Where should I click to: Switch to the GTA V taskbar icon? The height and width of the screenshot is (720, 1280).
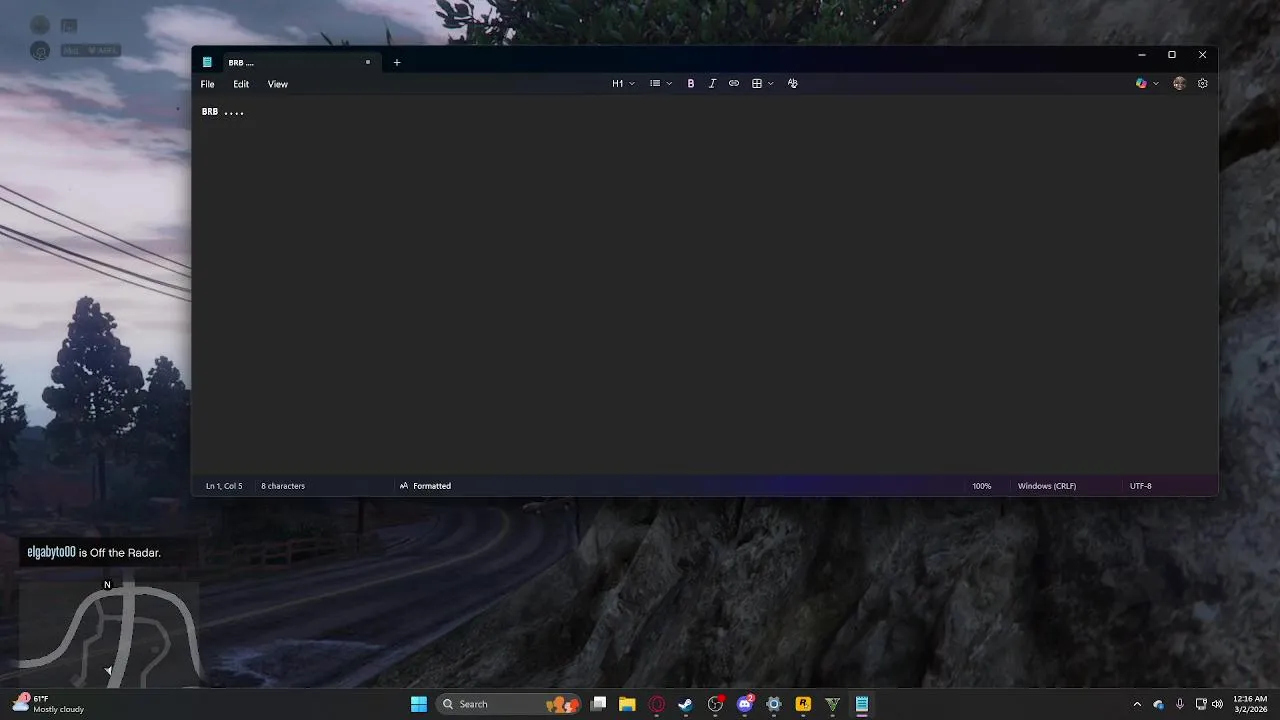click(x=832, y=704)
